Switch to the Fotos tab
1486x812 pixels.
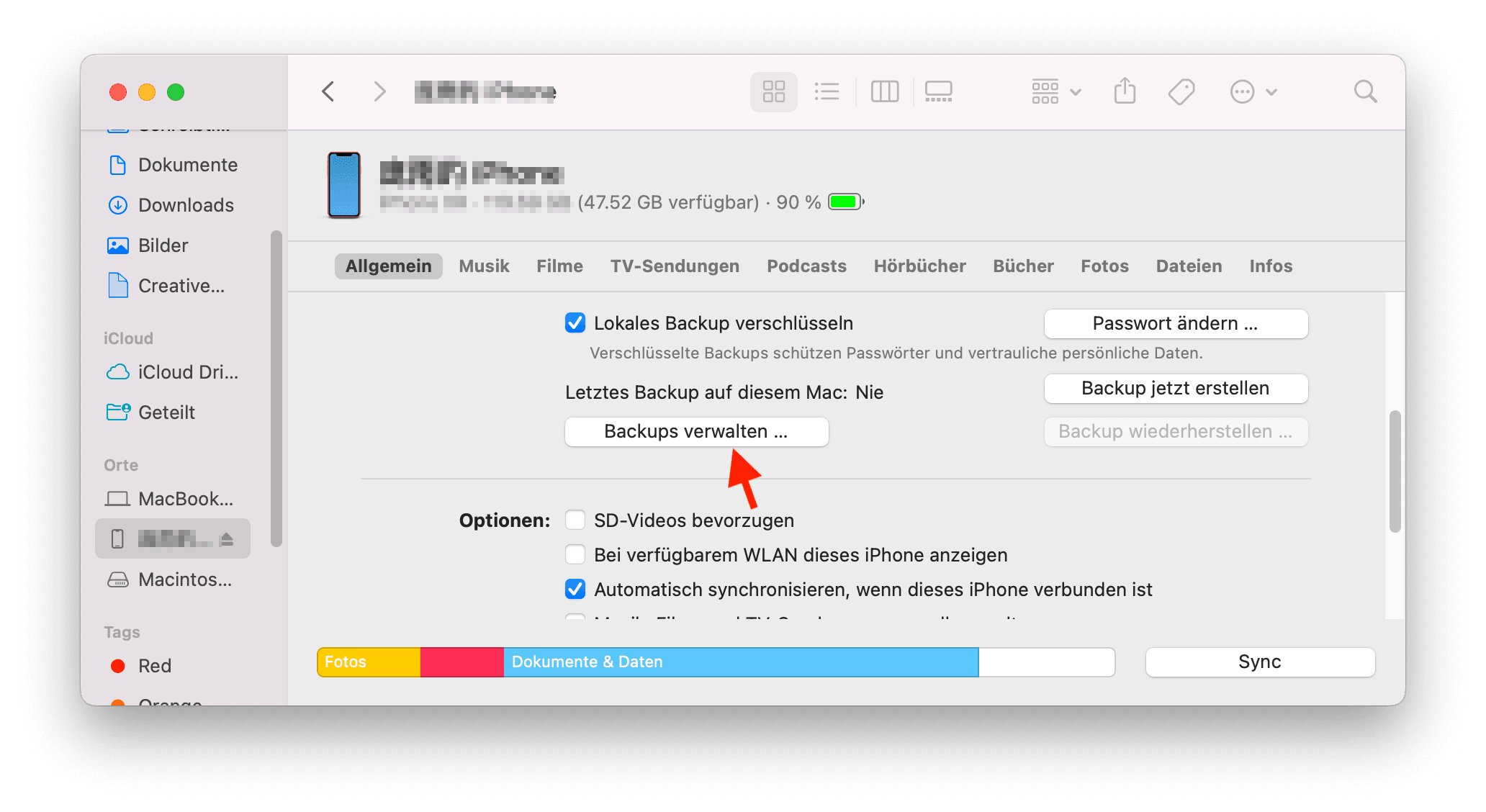tap(1104, 266)
